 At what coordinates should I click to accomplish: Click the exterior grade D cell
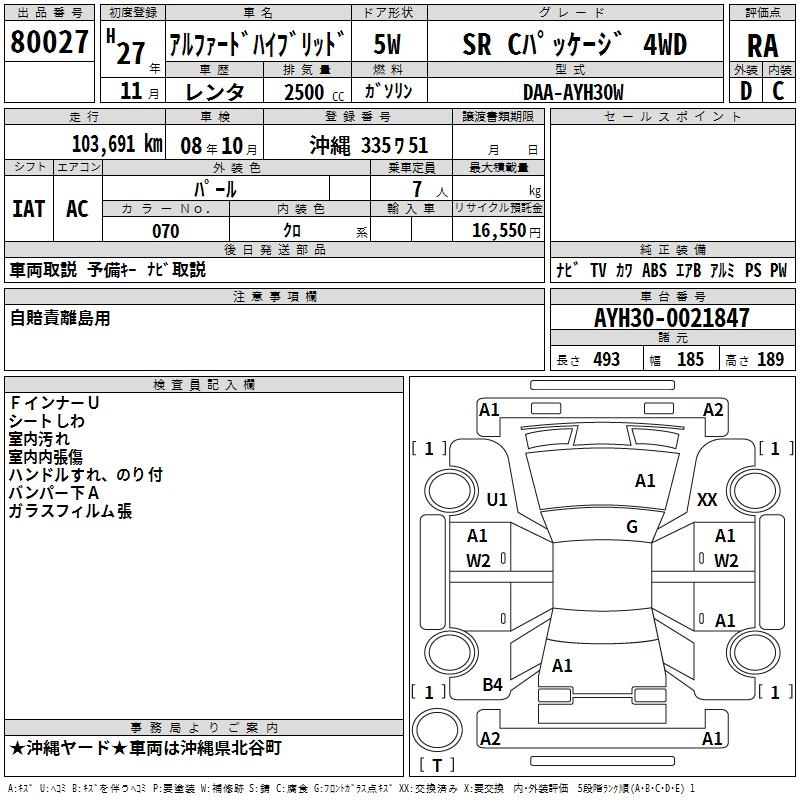point(745,91)
